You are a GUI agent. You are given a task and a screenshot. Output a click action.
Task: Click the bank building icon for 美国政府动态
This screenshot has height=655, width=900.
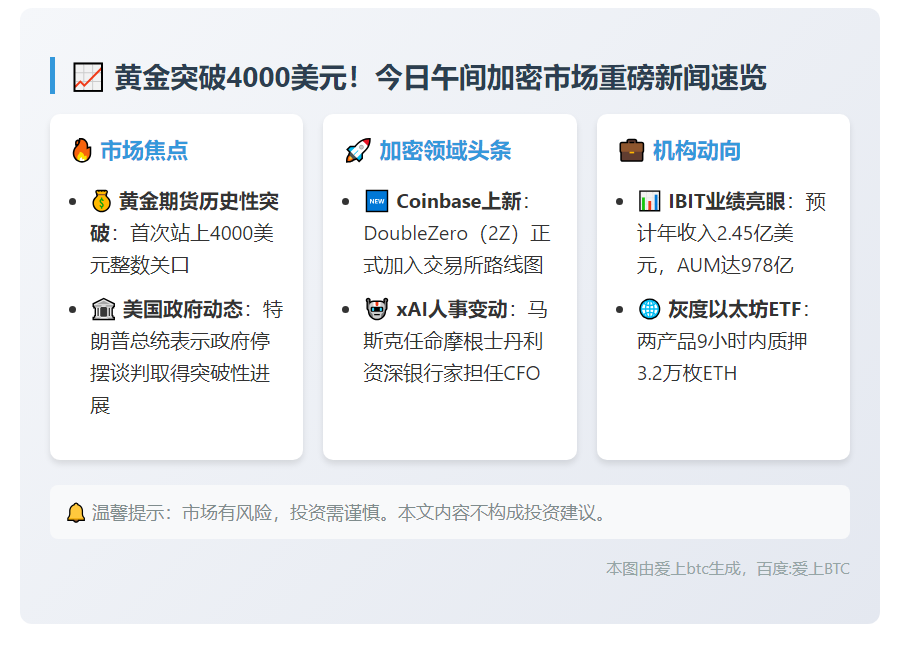pos(102,310)
